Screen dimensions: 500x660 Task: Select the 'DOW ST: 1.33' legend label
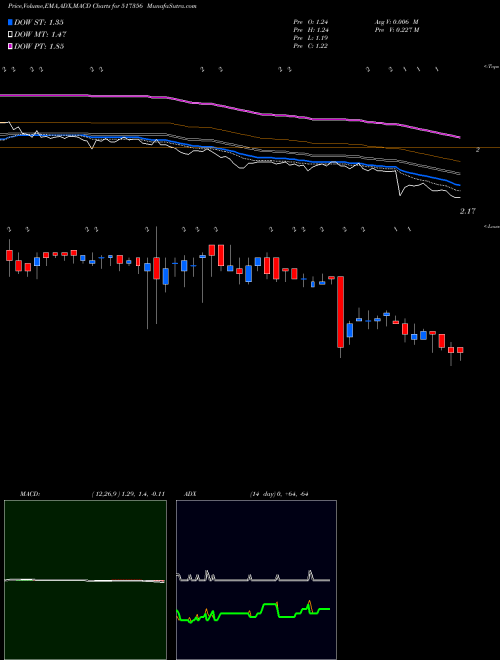39,22
